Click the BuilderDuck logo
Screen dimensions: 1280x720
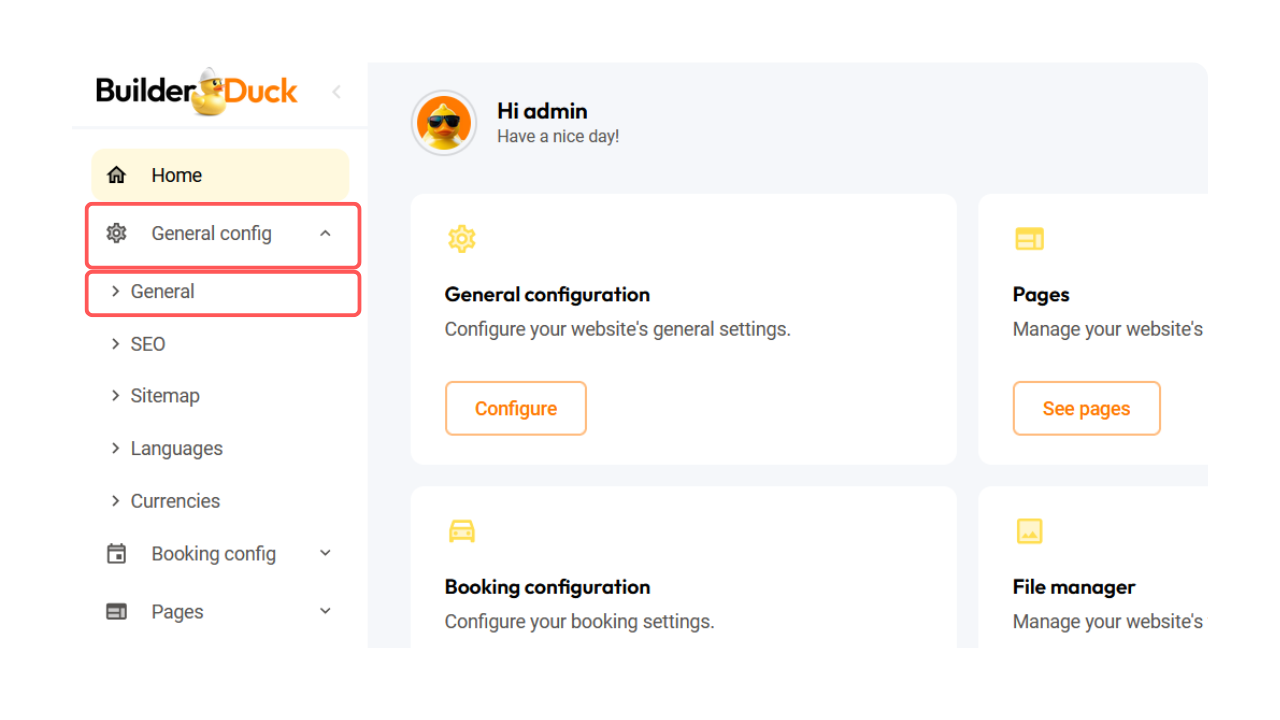(x=197, y=92)
